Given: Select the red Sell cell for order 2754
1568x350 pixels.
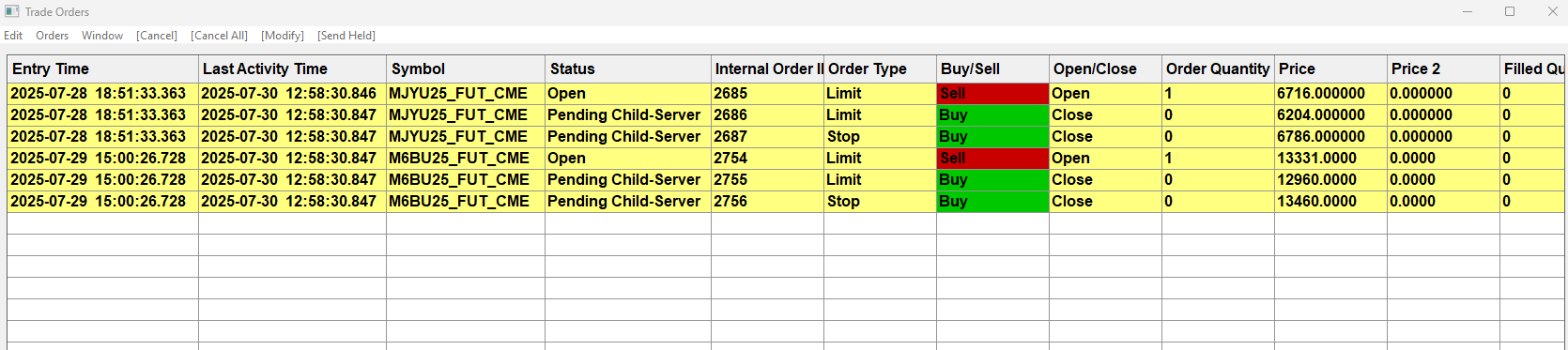Looking at the screenshot, I should (x=992, y=158).
